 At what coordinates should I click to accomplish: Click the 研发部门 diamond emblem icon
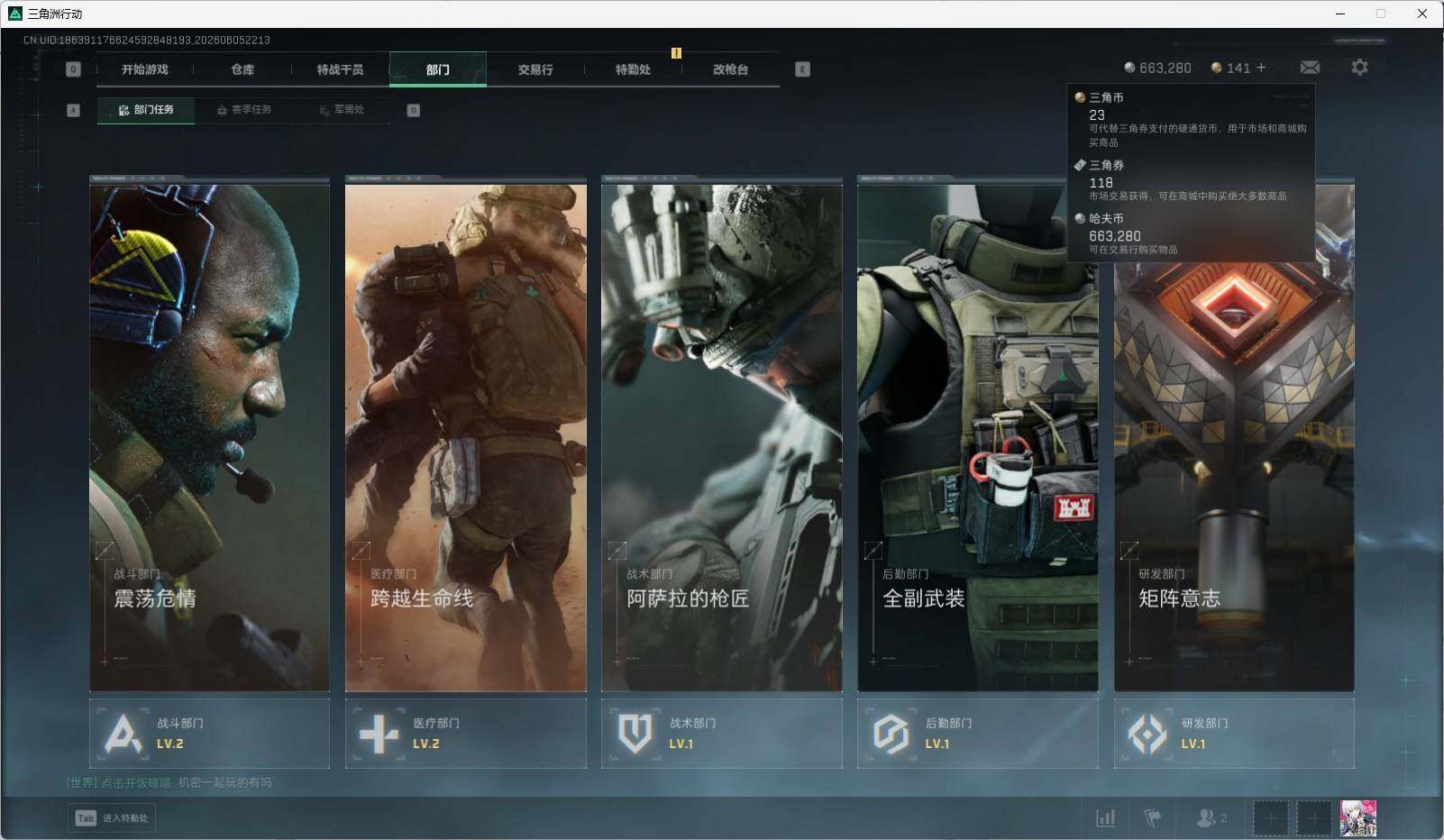[1147, 734]
